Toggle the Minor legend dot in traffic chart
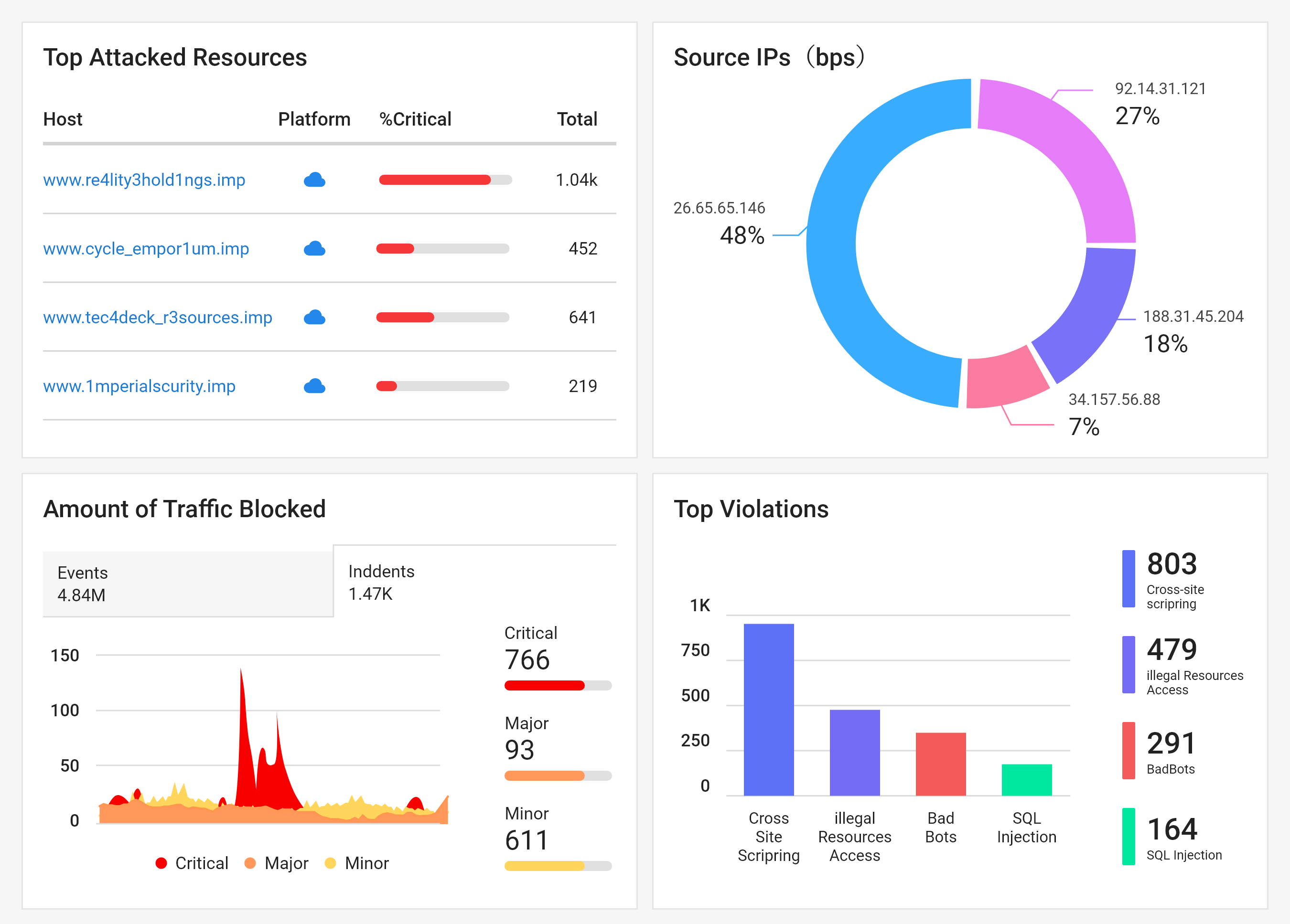1290x924 pixels. [330, 863]
